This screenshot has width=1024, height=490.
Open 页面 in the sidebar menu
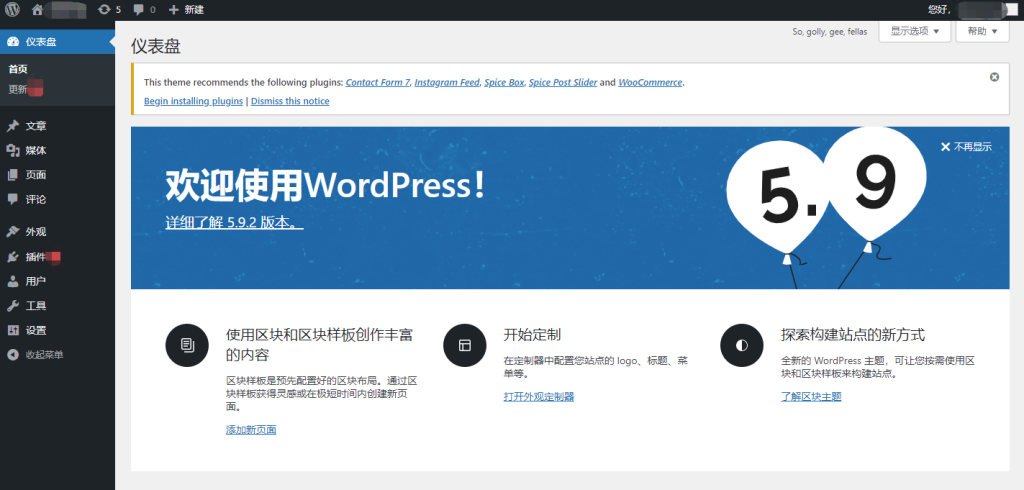pos(36,175)
